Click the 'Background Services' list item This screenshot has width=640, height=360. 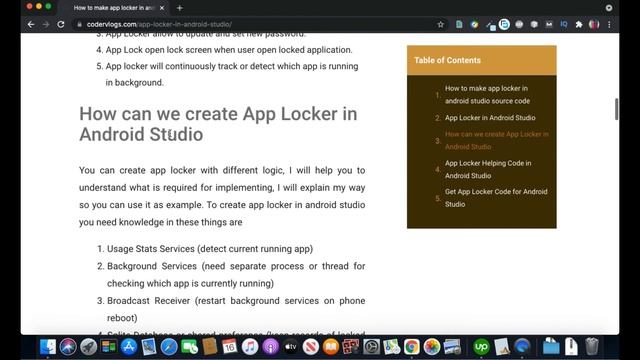click(x=236, y=274)
